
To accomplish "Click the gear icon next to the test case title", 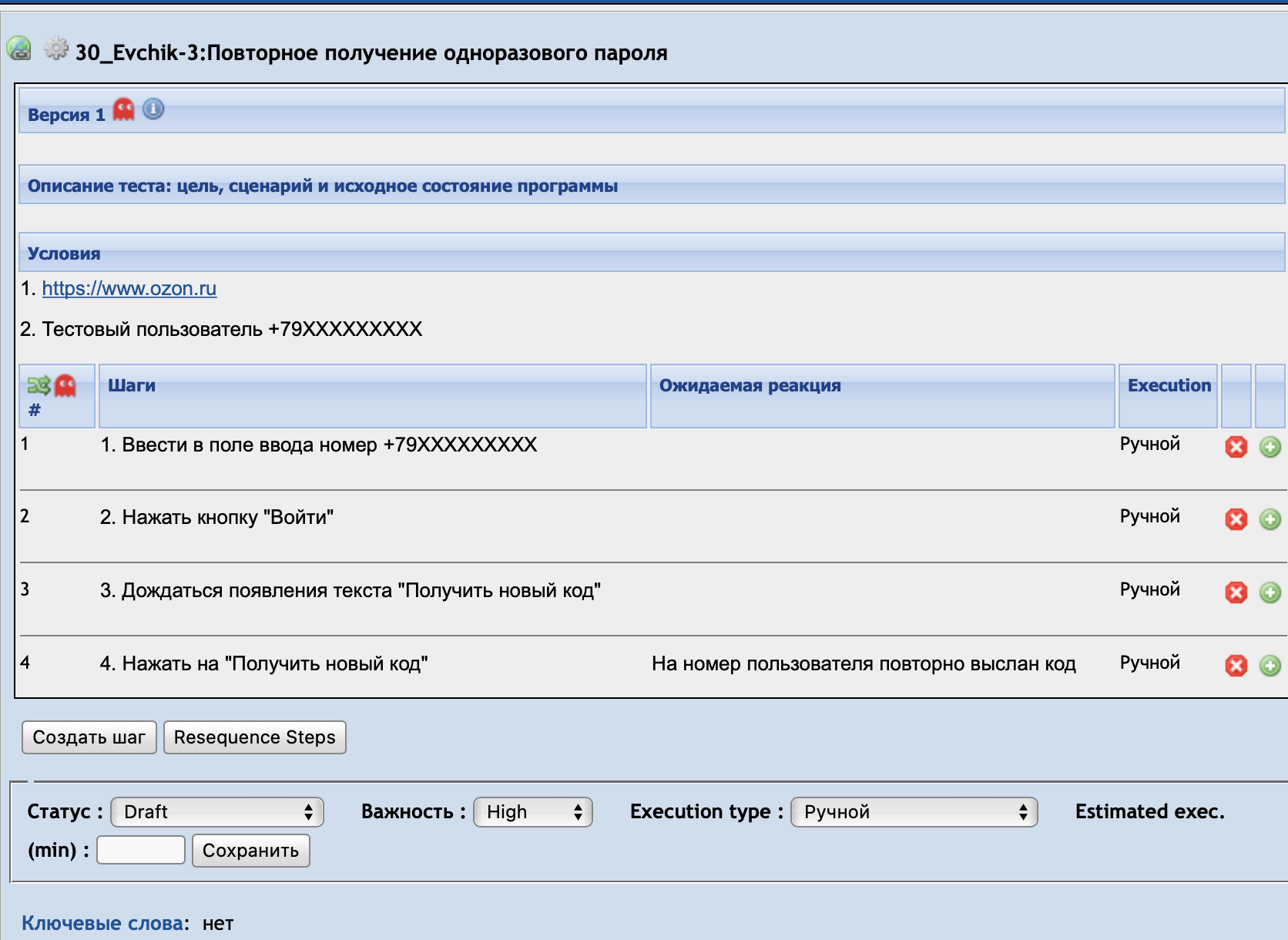I will 55,48.
